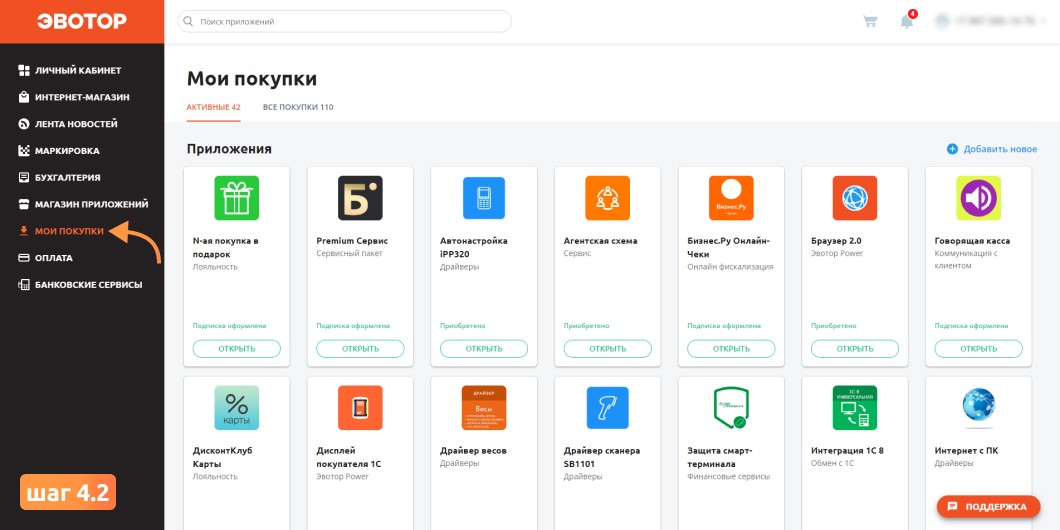Click the Агентская схема app icon
The width and height of the screenshot is (1060, 530).
point(608,198)
